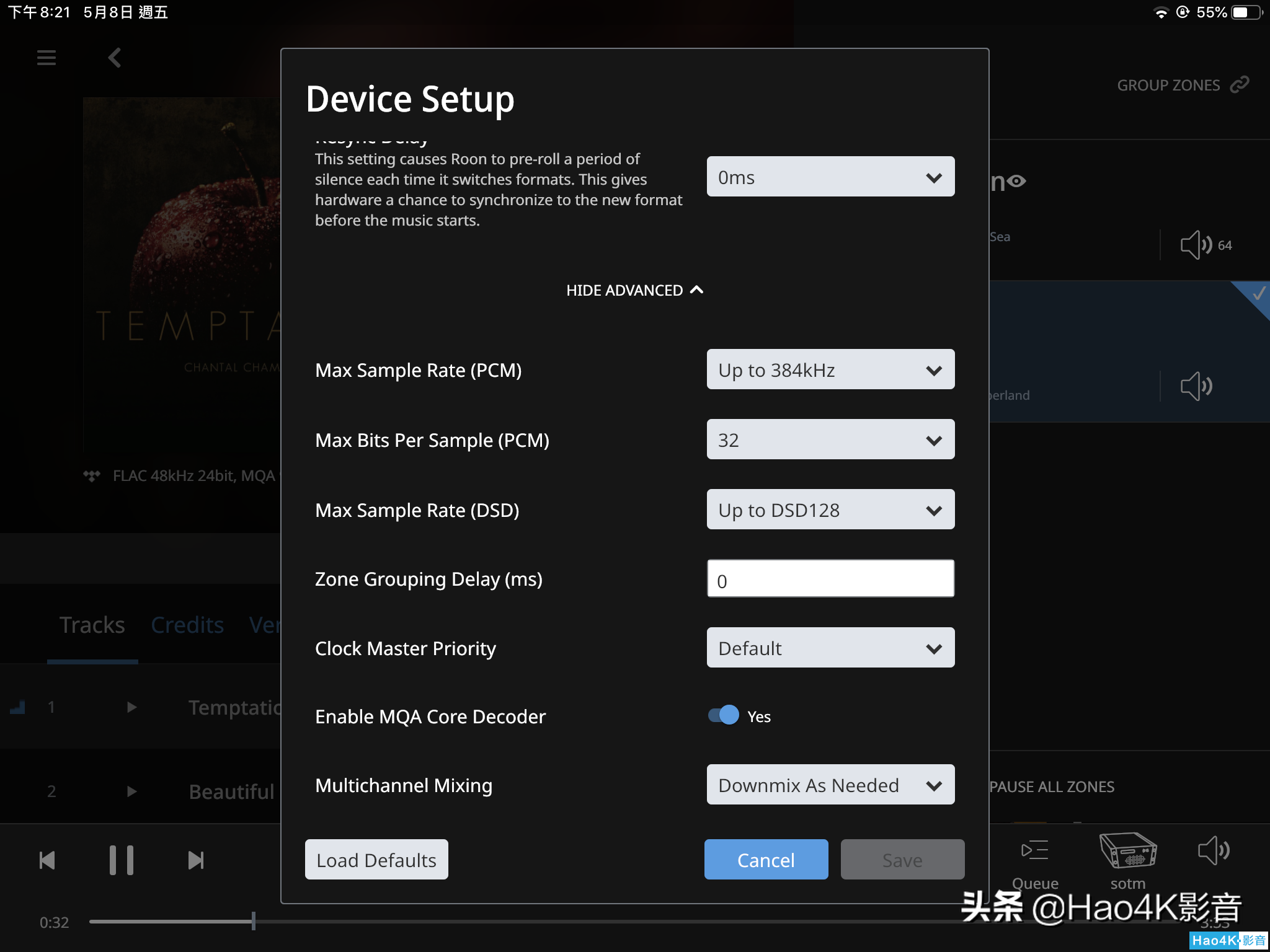Open the Max Sample Rate (PCM) dropdown
This screenshot has height=952, width=1270.
[830, 369]
